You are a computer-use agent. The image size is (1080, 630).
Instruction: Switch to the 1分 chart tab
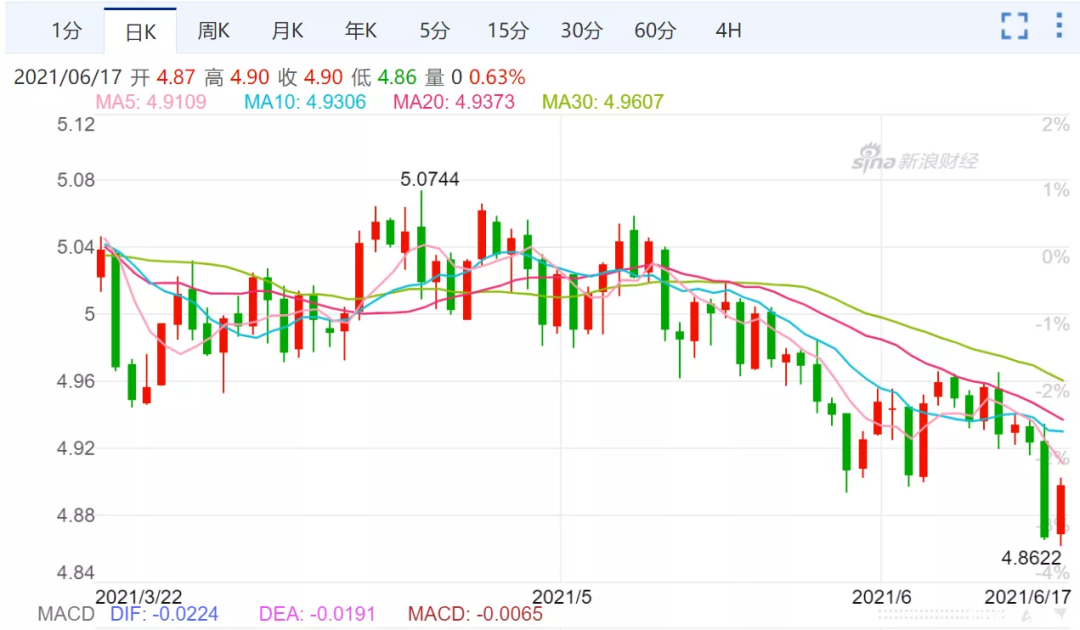[67, 30]
